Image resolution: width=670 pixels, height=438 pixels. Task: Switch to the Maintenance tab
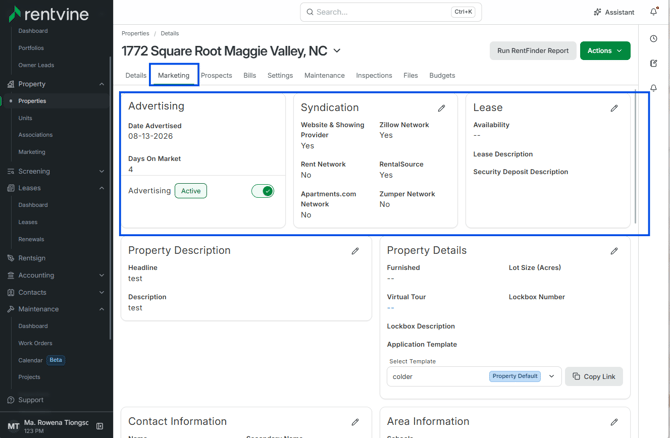(324, 76)
